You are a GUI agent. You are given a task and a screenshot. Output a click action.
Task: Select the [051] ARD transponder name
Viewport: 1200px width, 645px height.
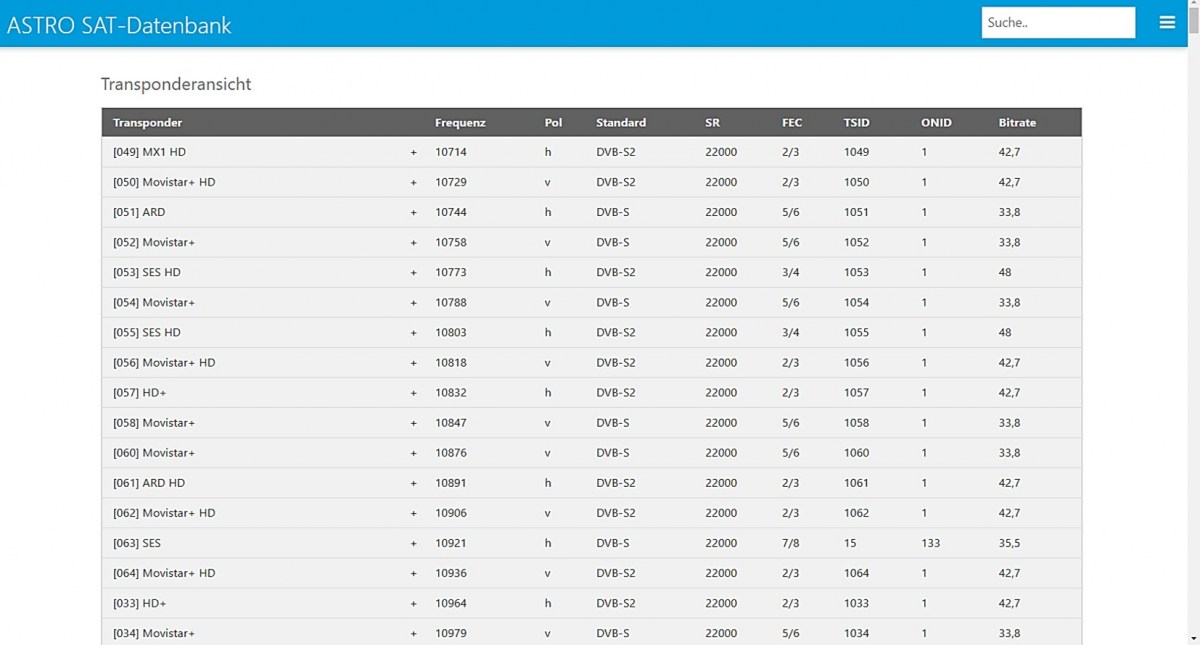[x=139, y=212]
